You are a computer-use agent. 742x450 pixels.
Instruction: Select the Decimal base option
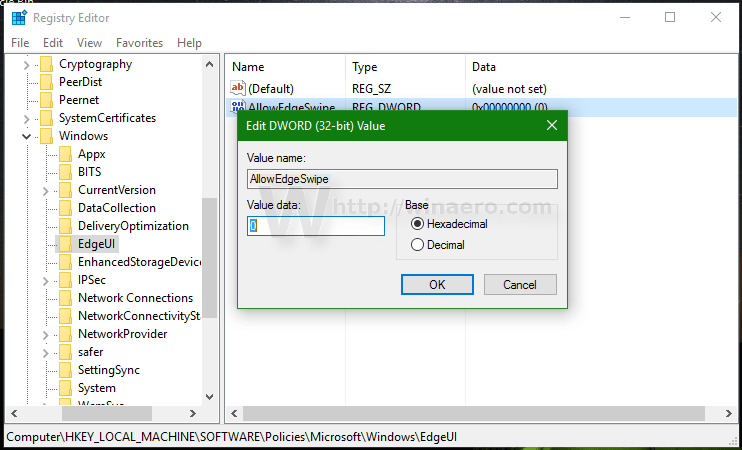click(x=417, y=245)
